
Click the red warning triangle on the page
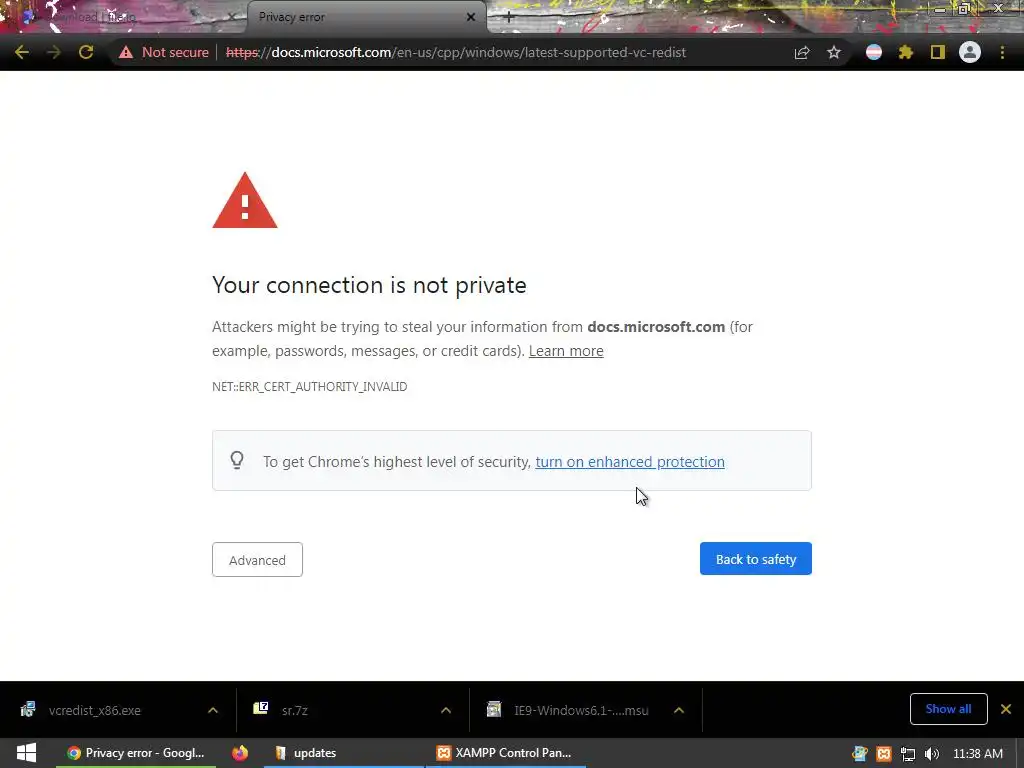coord(245,200)
